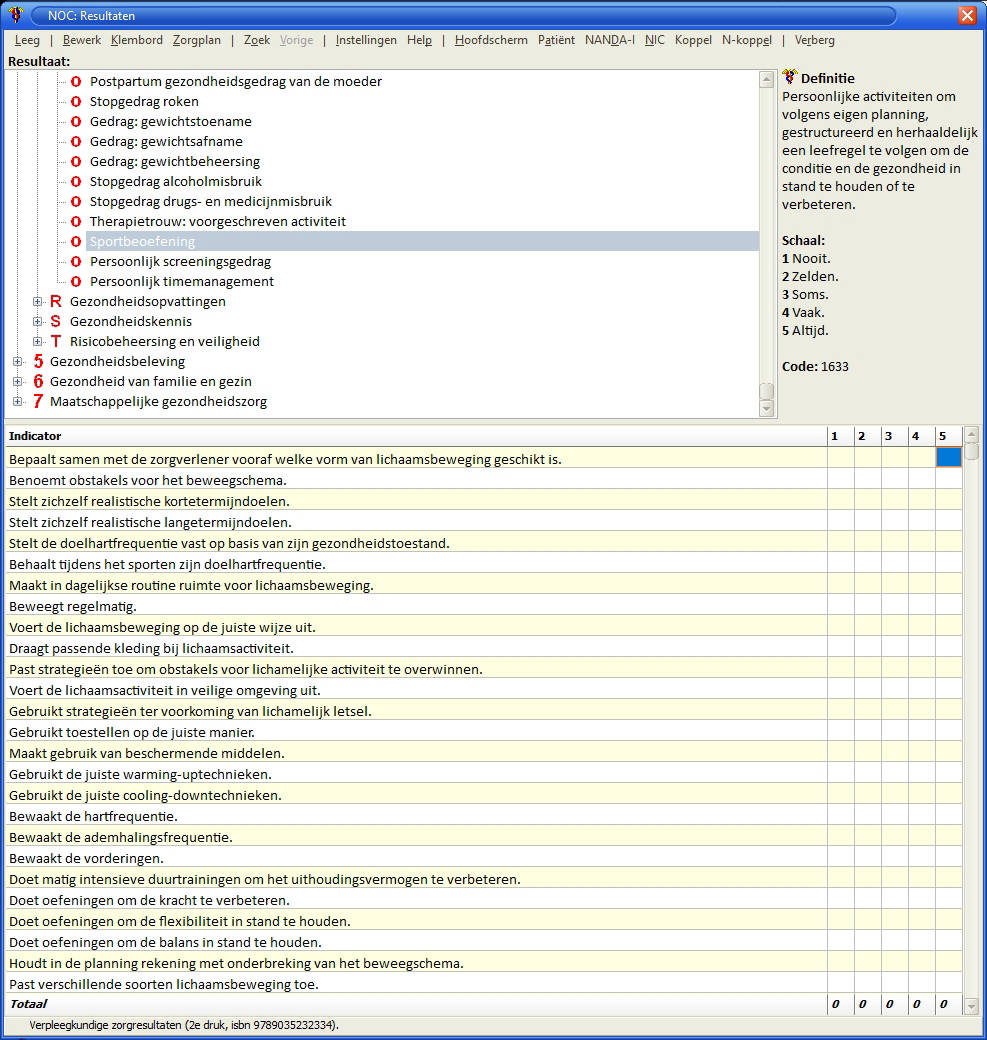
Task: Click the red R icon for Gezondheidsopvattingen
Action: pyautogui.click(x=55, y=301)
